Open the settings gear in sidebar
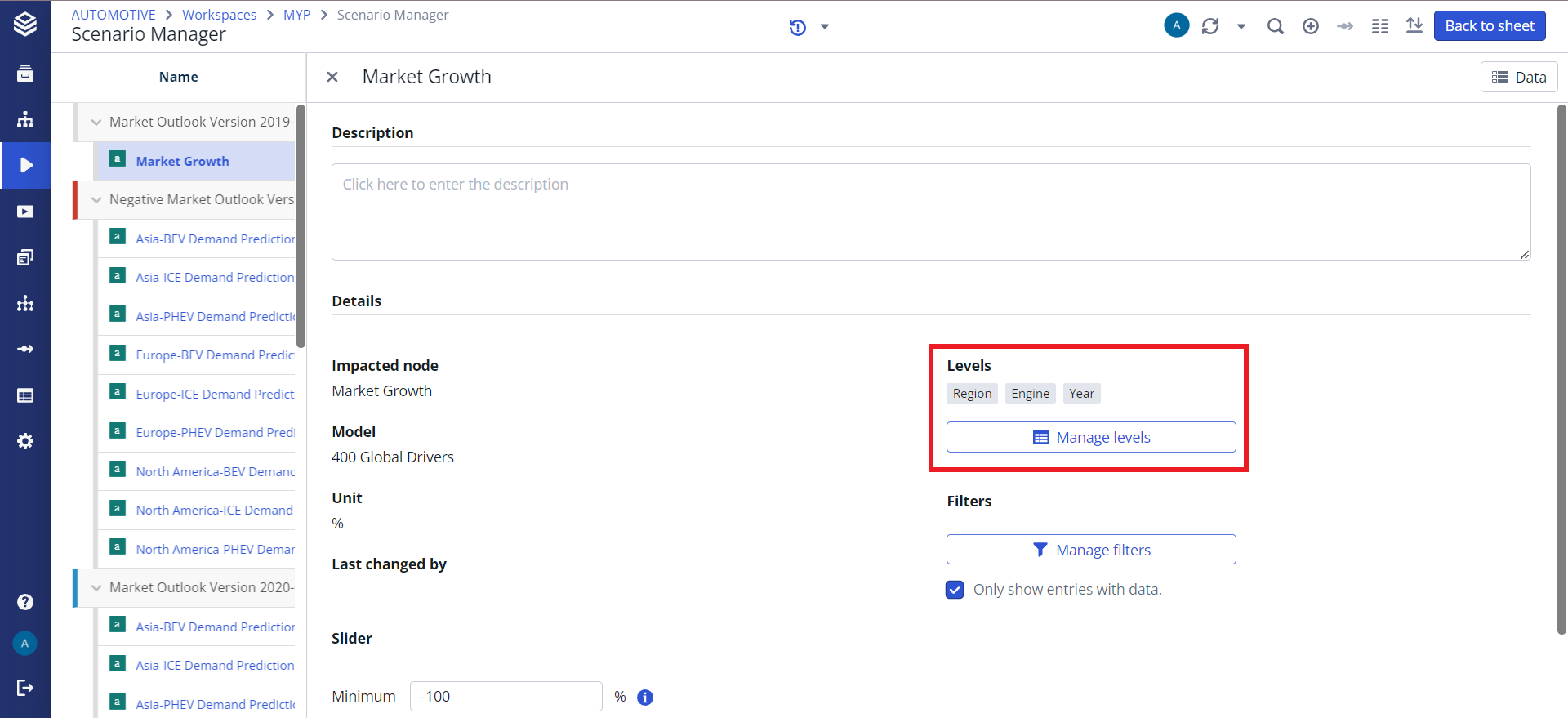1568x718 pixels. point(25,441)
